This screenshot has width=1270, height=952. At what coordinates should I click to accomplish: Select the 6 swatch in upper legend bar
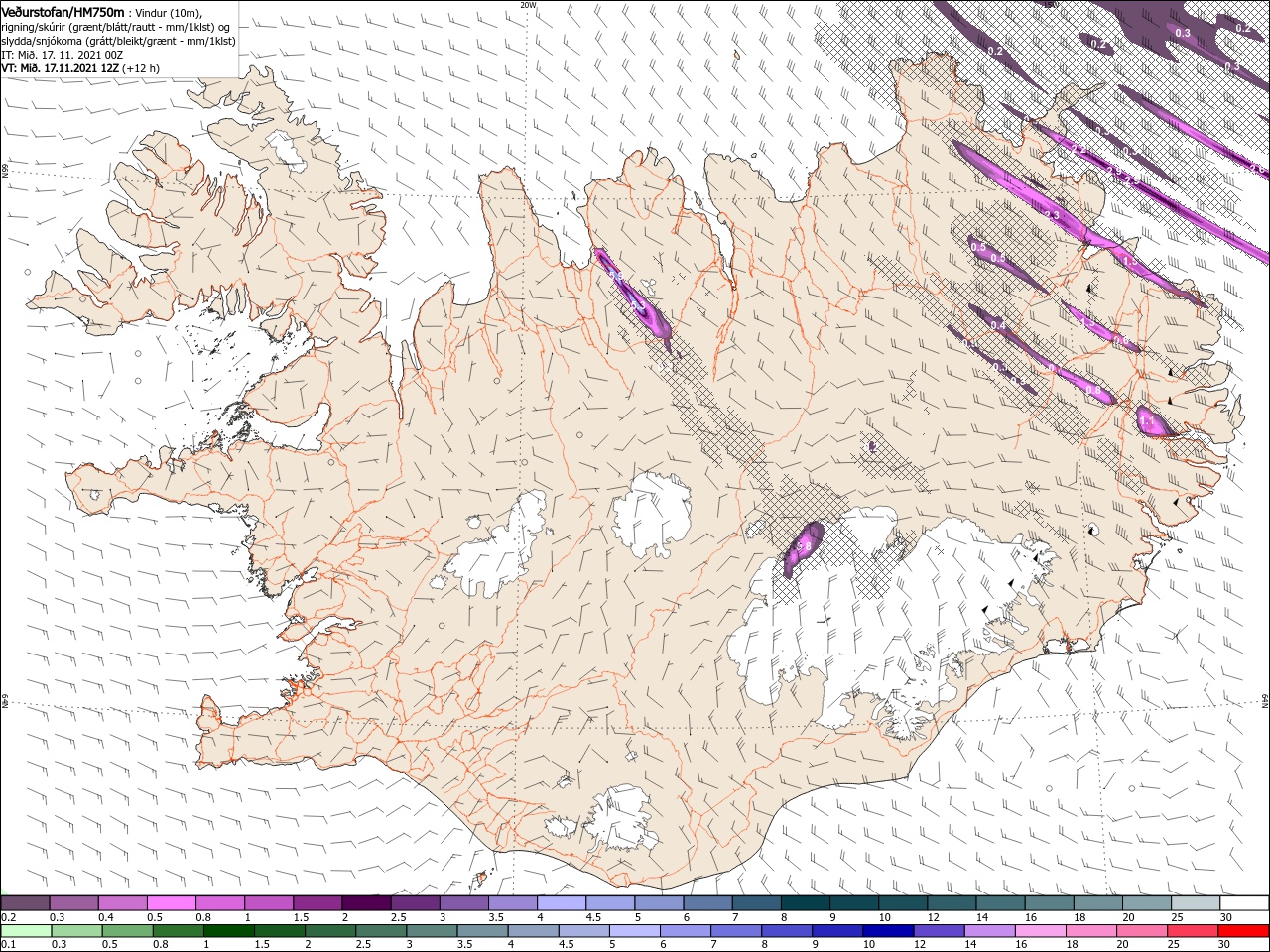706,903
